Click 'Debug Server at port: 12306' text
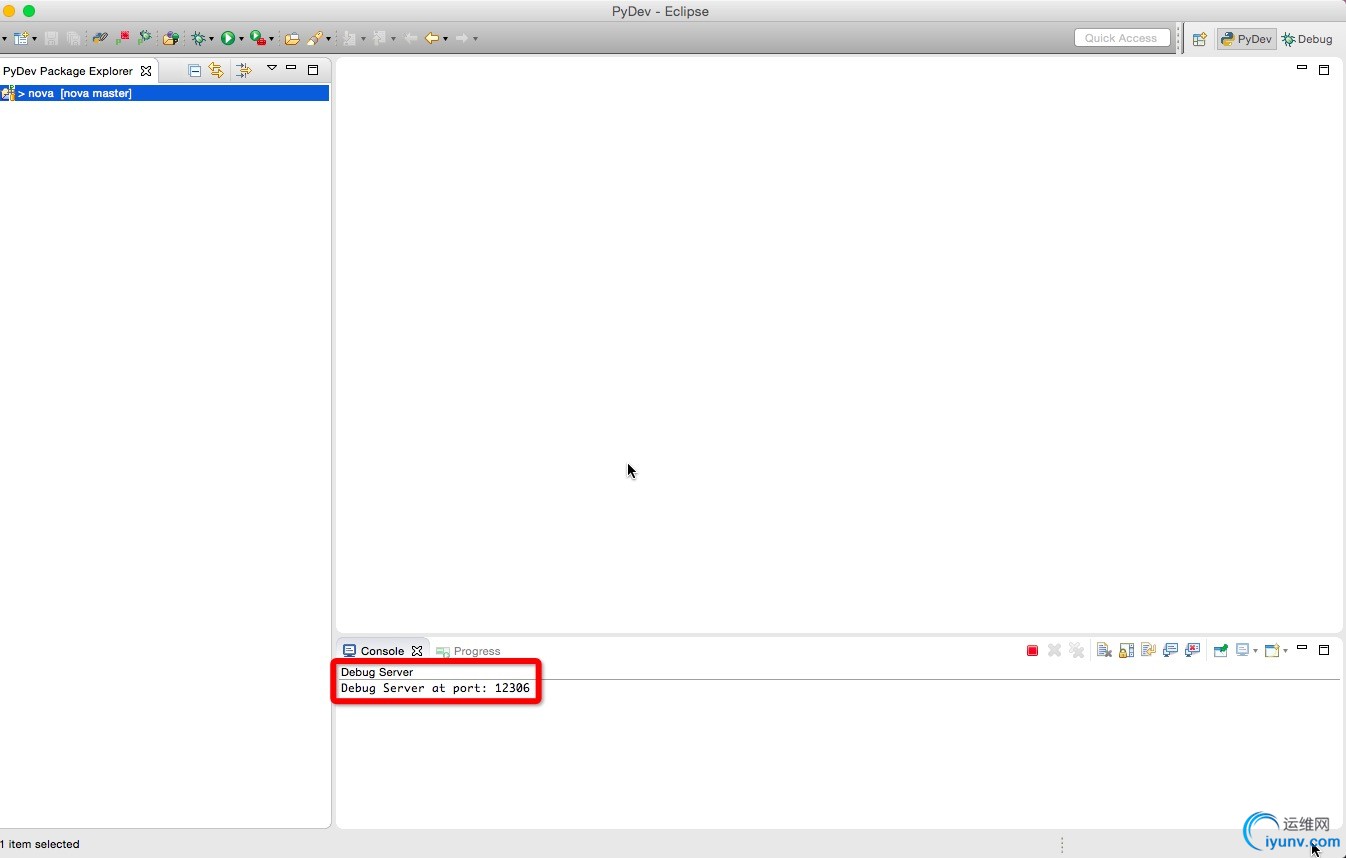 [435, 688]
